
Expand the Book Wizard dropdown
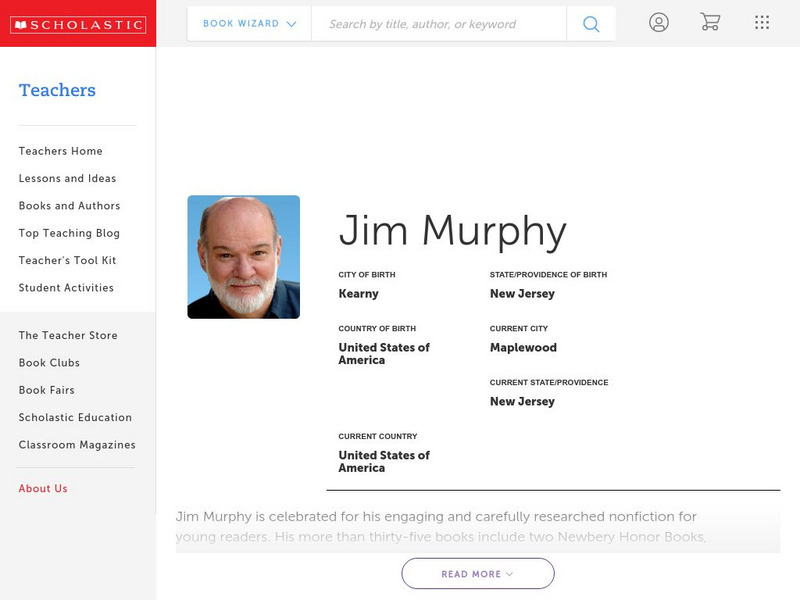pos(243,22)
